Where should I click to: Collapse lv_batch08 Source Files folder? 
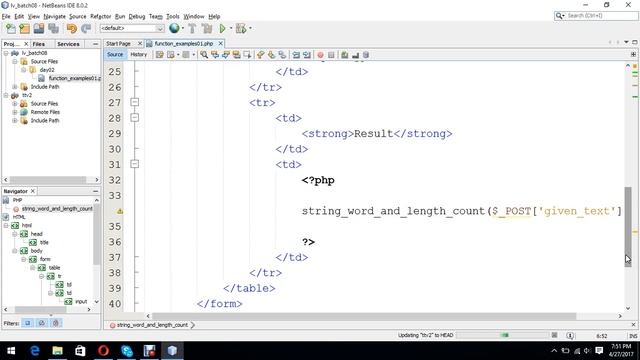15,62
